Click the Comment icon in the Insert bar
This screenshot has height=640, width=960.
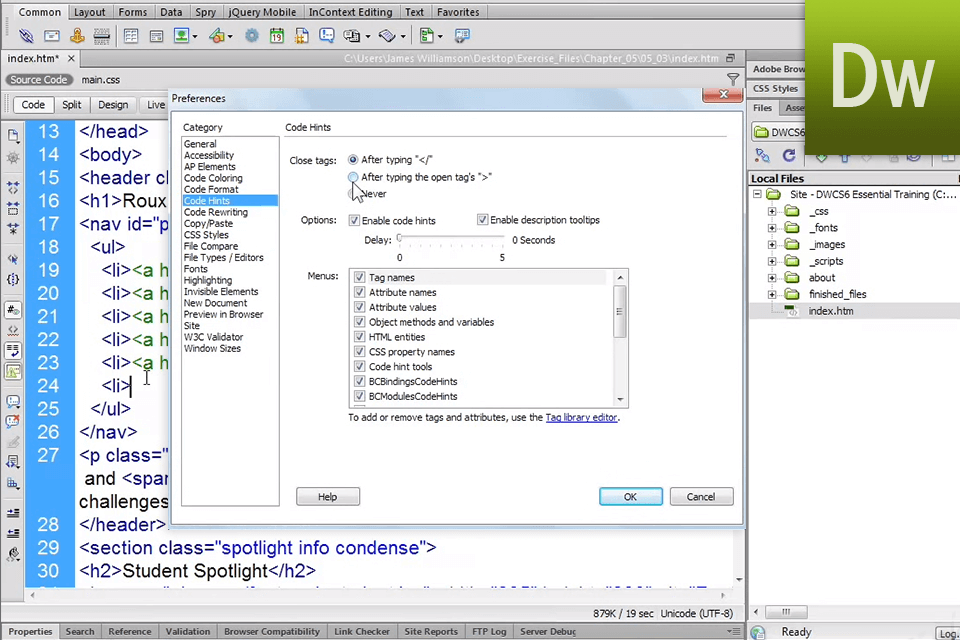click(x=327, y=35)
